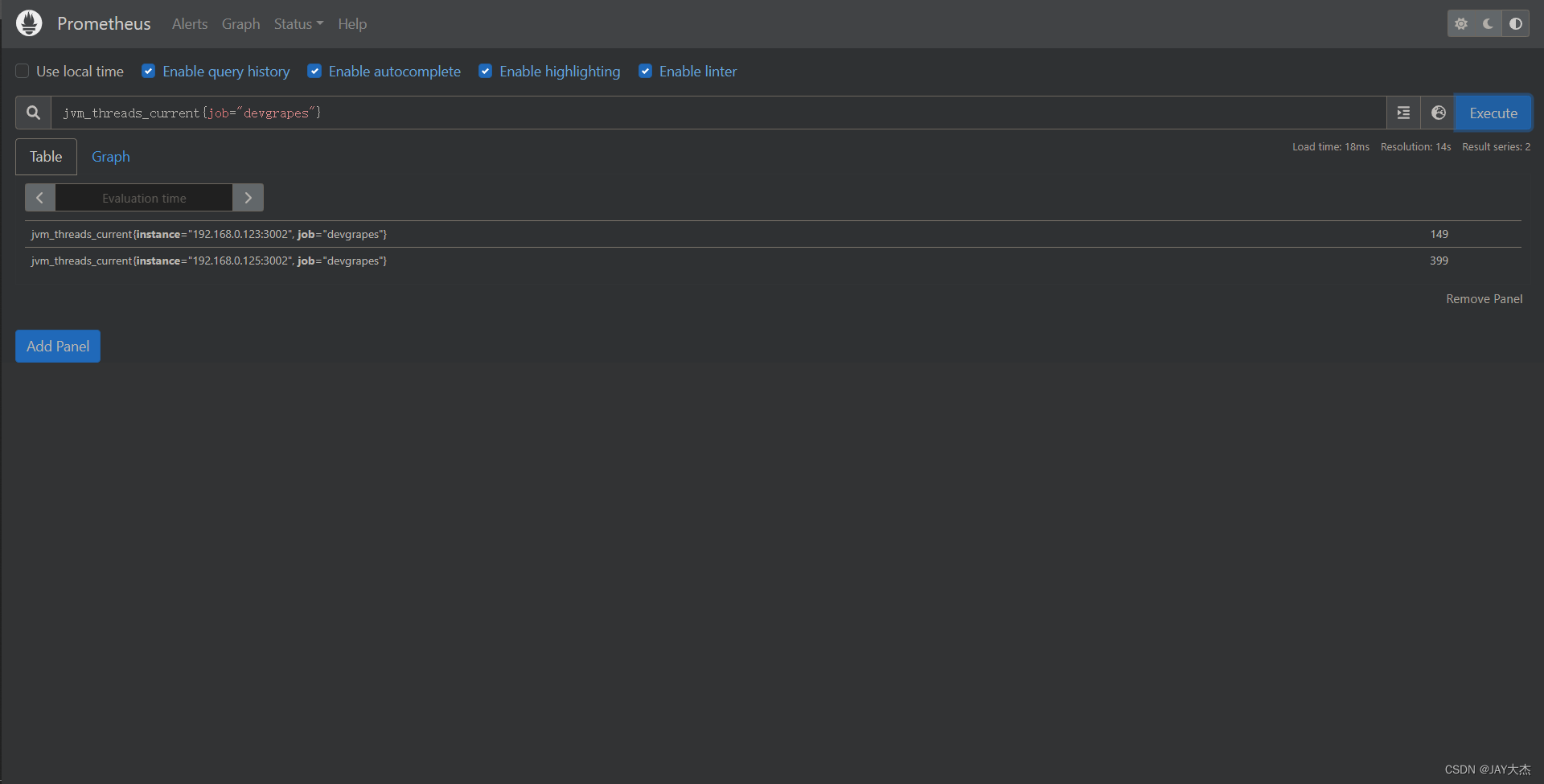Click the Prometheus flame logo
1544x784 pixels.
(x=29, y=23)
